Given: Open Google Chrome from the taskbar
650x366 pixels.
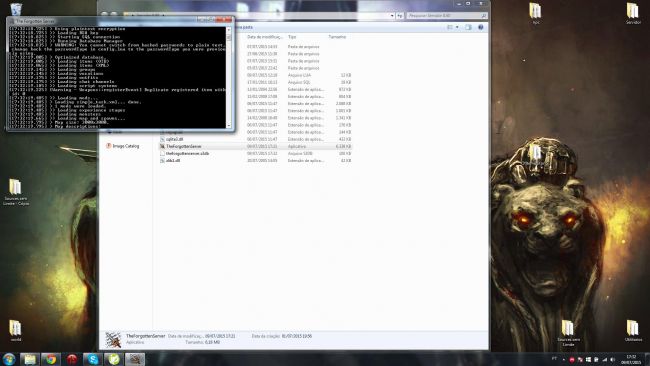Looking at the screenshot, I should click(x=51, y=359).
